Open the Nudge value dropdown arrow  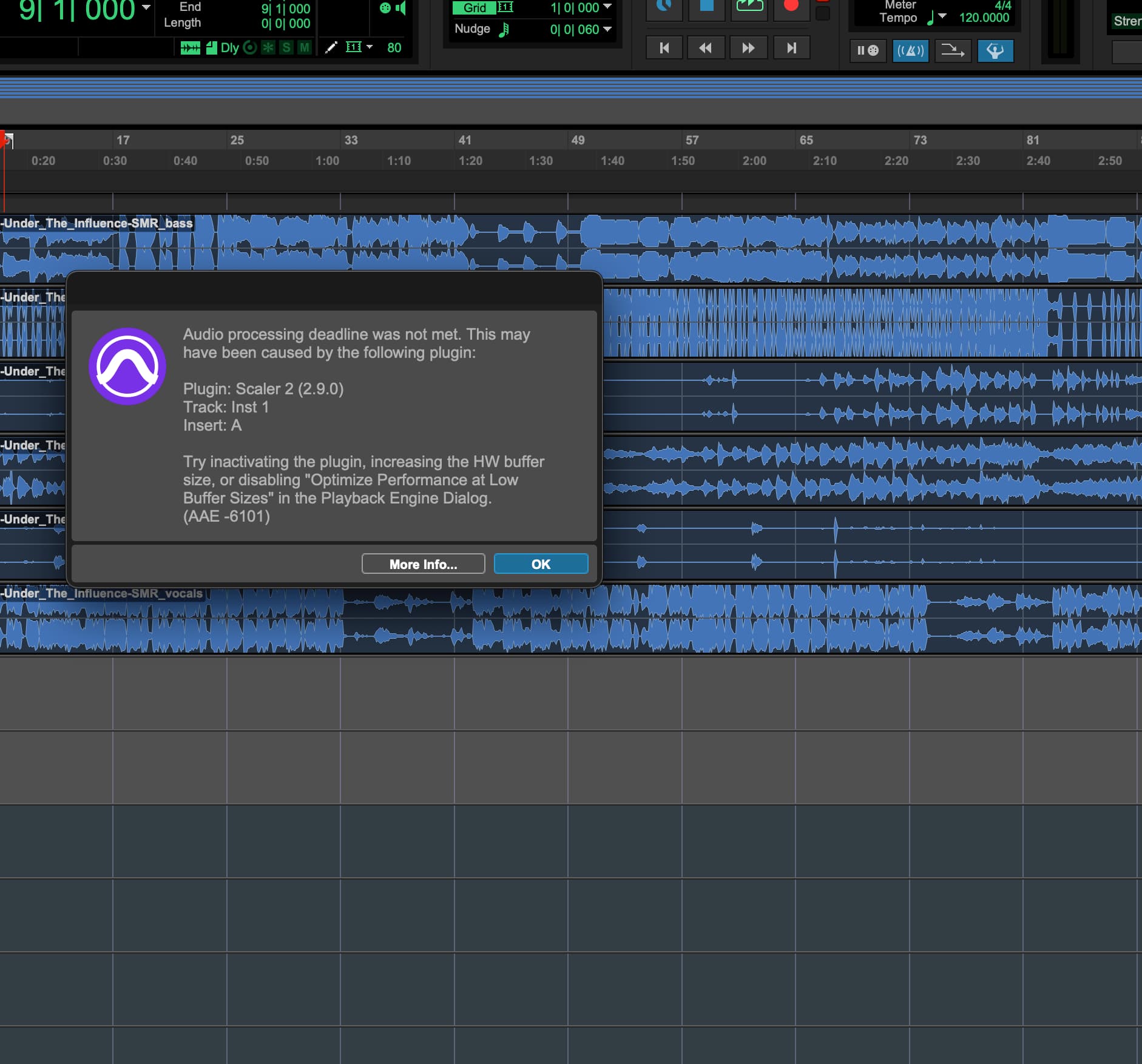(607, 29)
